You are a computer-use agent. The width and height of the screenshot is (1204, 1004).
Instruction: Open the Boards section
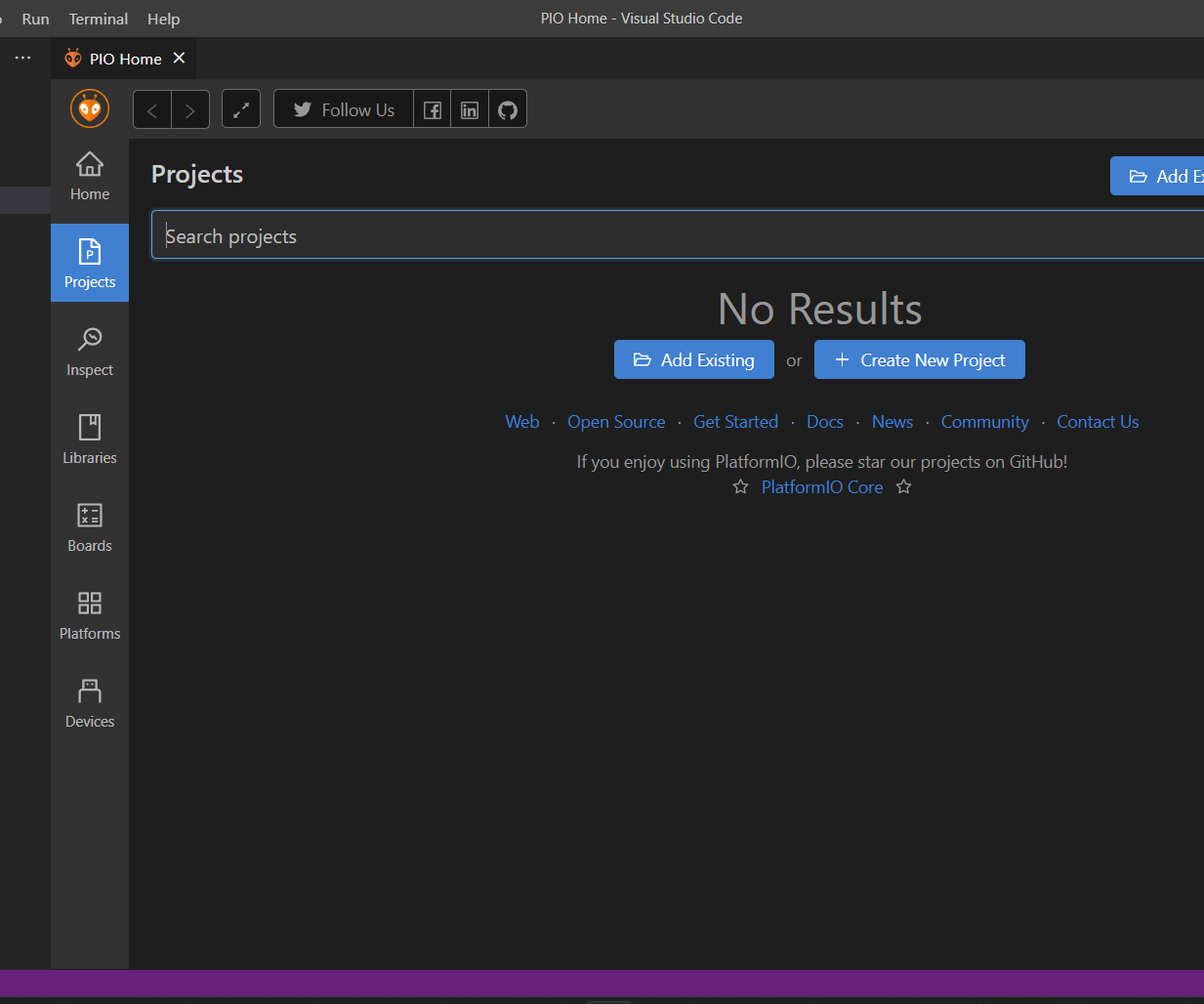(90, 527)
